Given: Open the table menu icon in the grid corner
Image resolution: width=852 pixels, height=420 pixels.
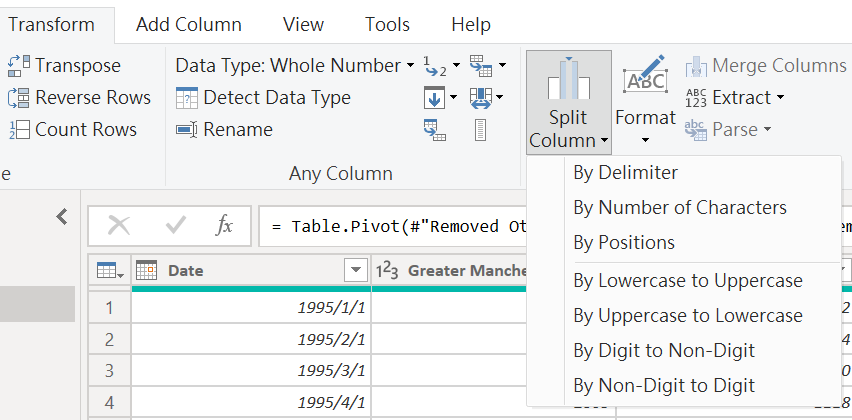Looking at the screenshot, I should point(110,270).
